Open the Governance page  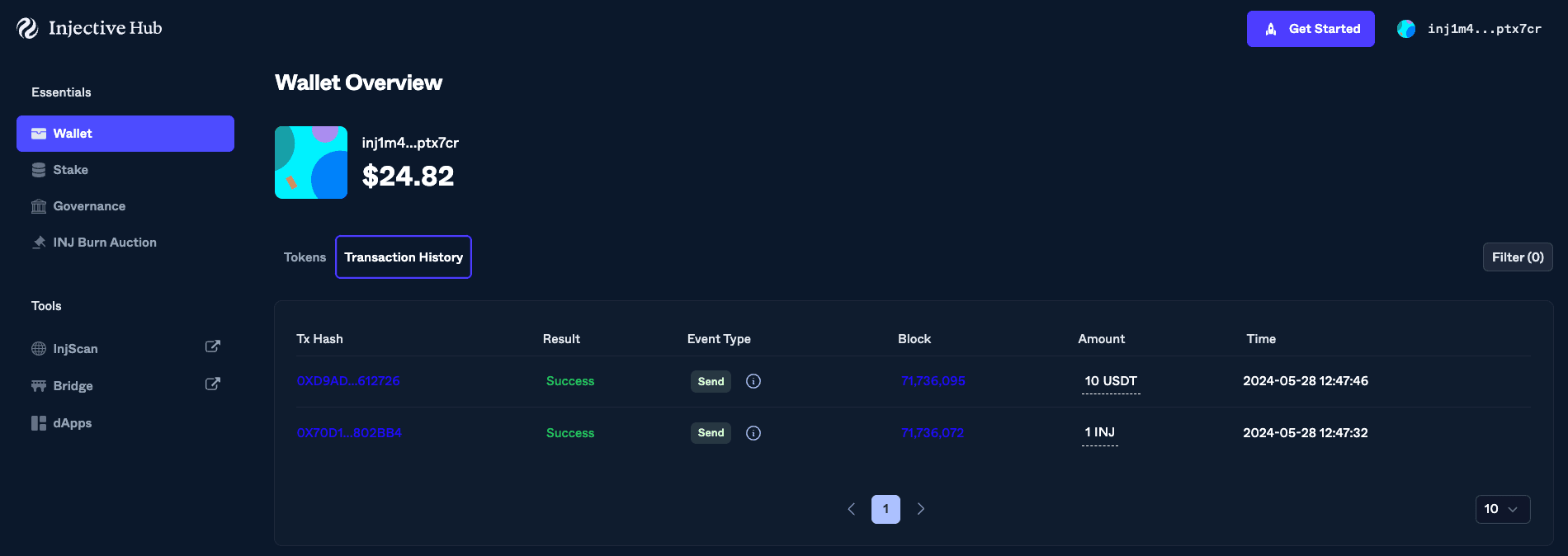pos(125,206)
